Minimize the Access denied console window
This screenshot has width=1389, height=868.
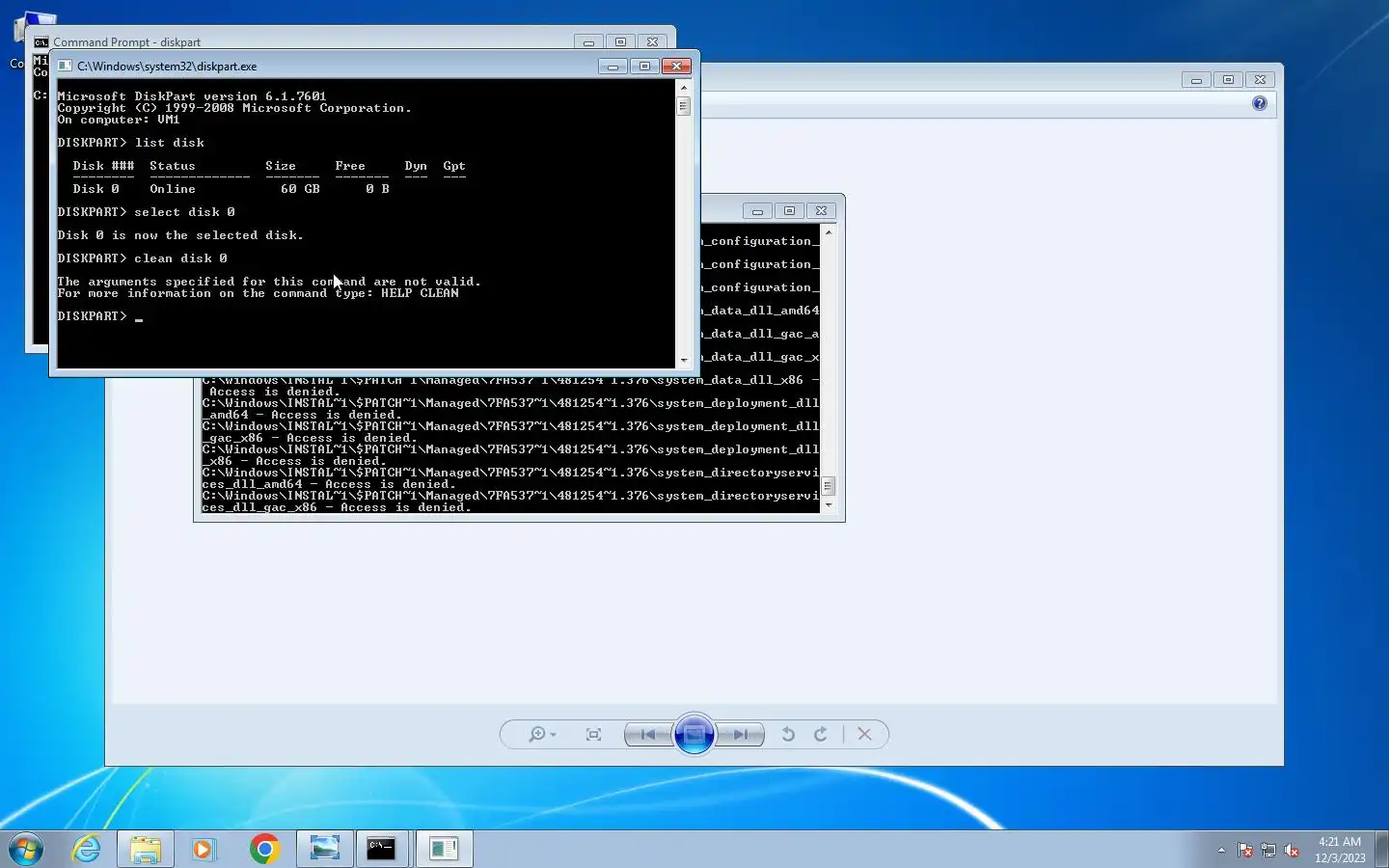pos(757,211)
